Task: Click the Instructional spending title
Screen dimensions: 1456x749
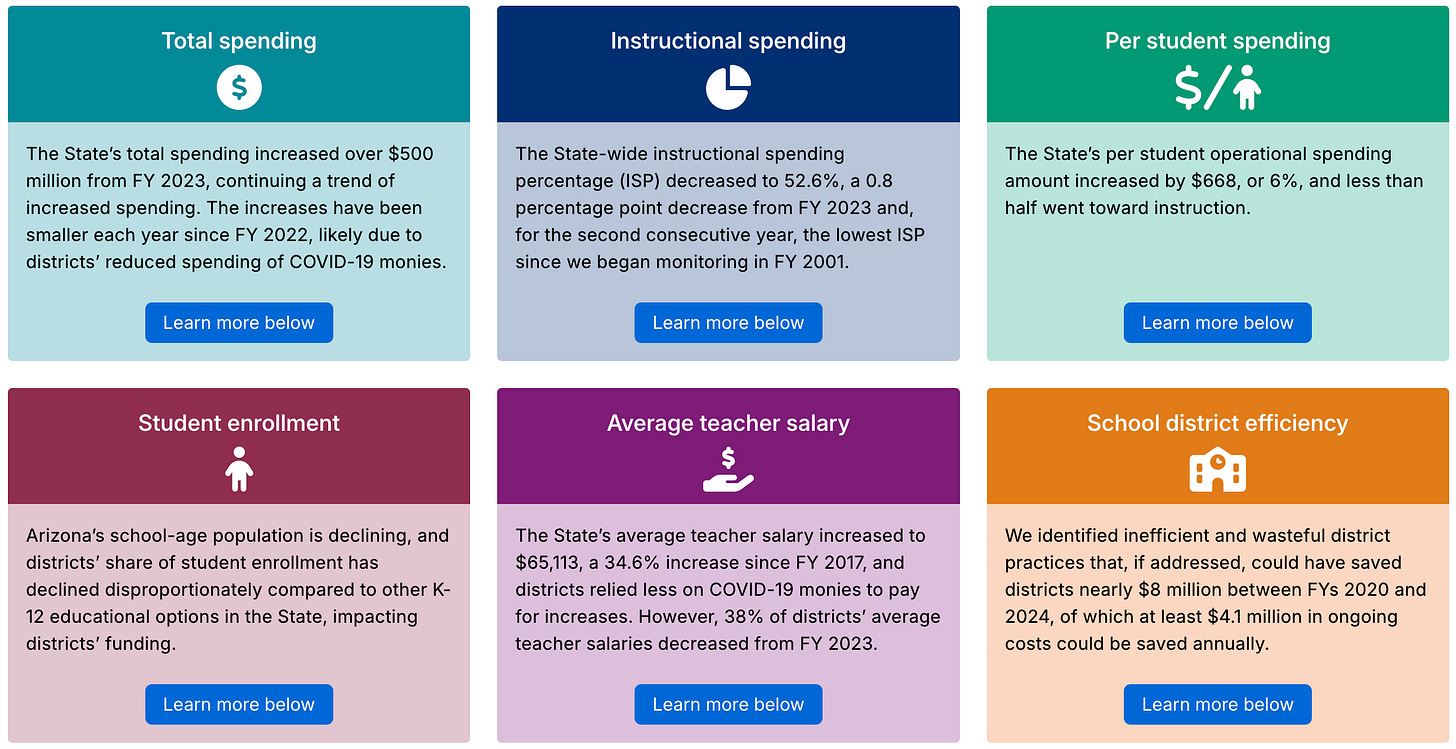Action: coord(728,41)
